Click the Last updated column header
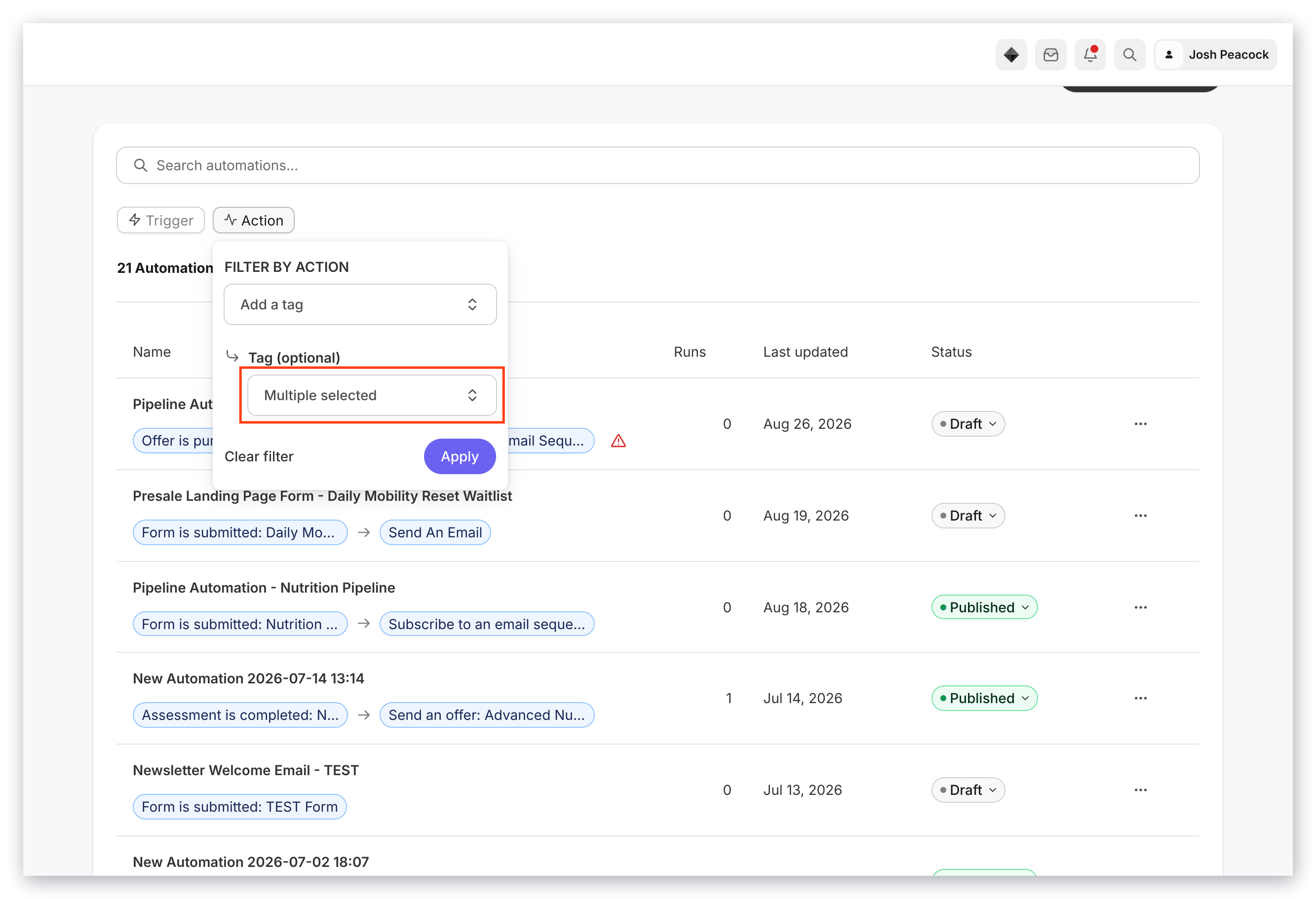1316x899 pixels. click(x=805, y=352)
